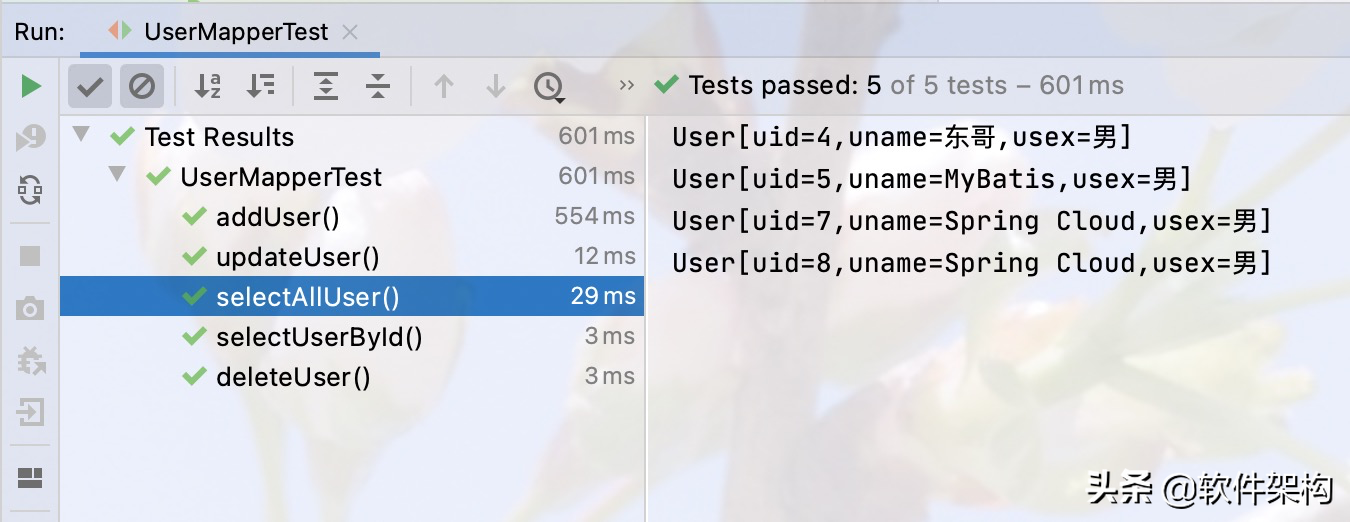
Task: Expand all test results
Action: point(326,87)
